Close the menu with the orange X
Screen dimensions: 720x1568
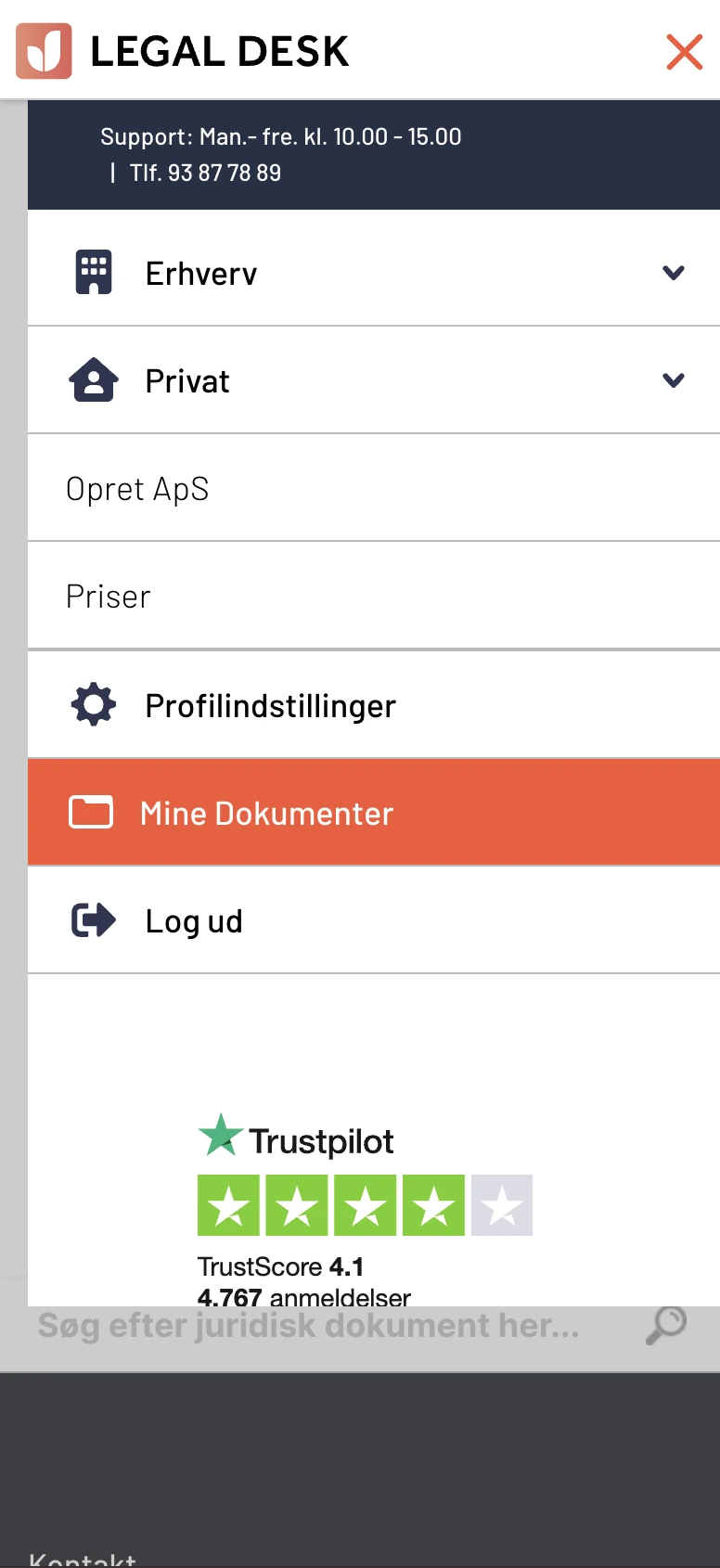tap(685, 52)
